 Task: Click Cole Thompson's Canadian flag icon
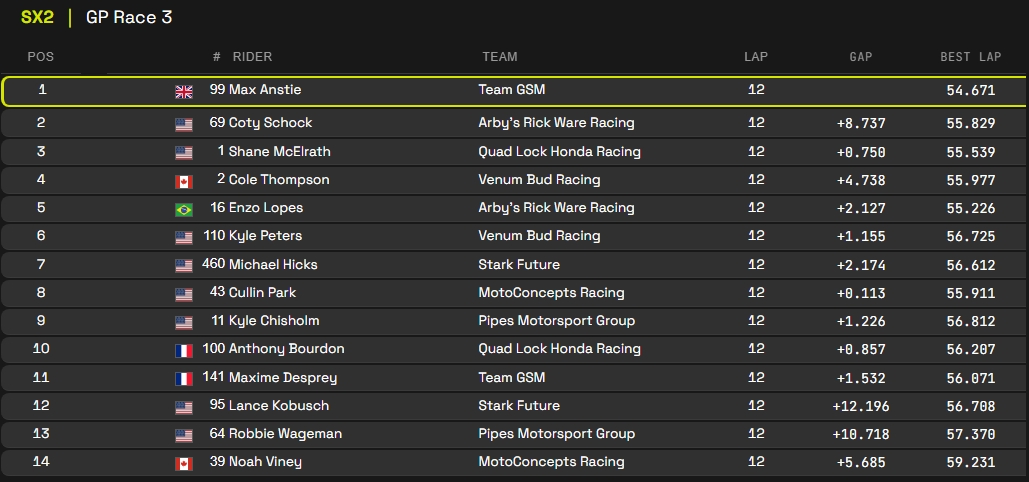tap(184, 181)
